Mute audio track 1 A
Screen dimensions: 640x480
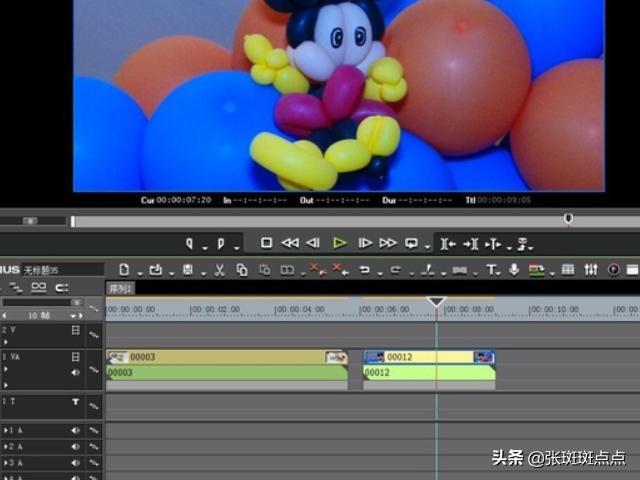[76, 430]
